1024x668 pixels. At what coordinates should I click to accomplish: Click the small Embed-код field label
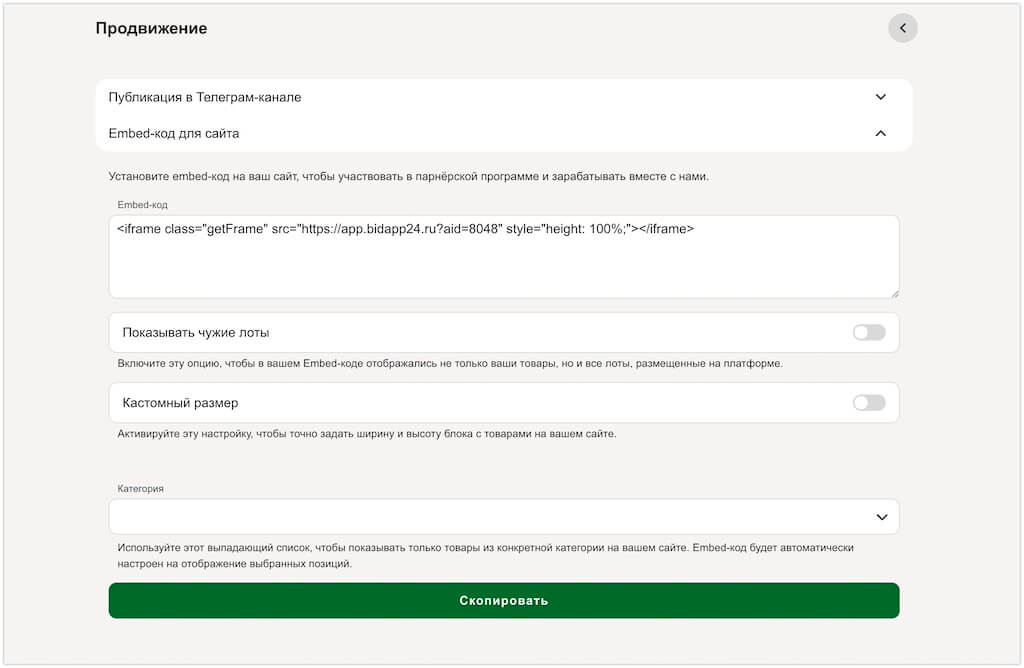tap(142, 204)
